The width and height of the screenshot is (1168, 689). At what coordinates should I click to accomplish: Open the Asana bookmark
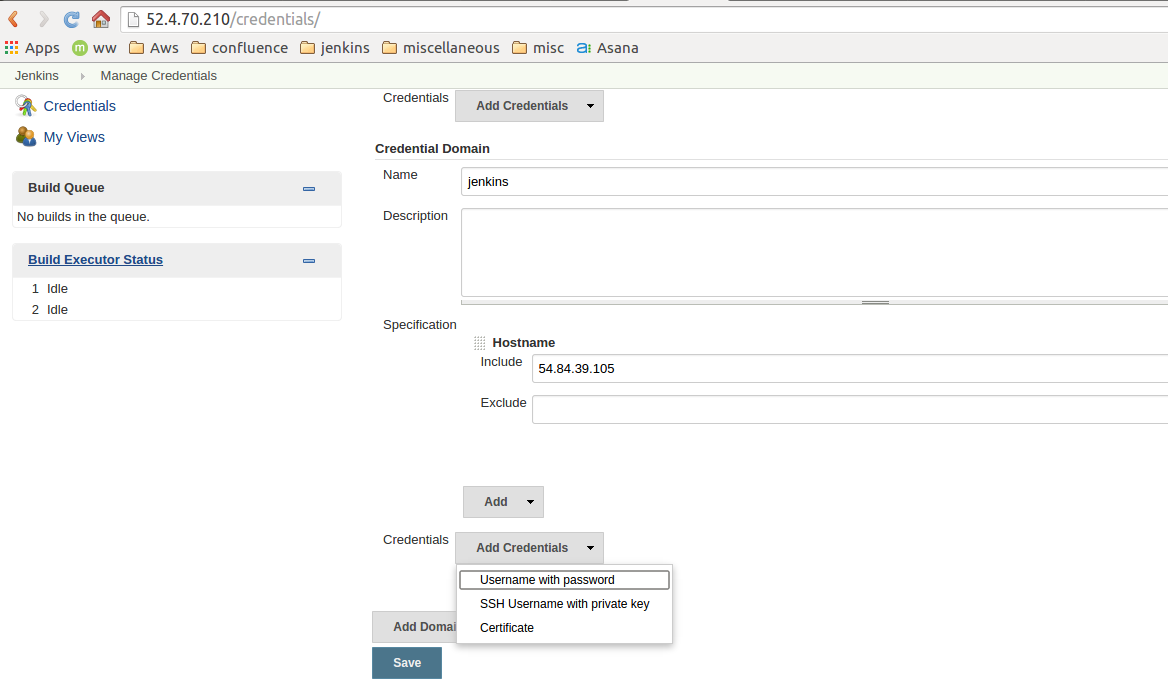point(607,48)
